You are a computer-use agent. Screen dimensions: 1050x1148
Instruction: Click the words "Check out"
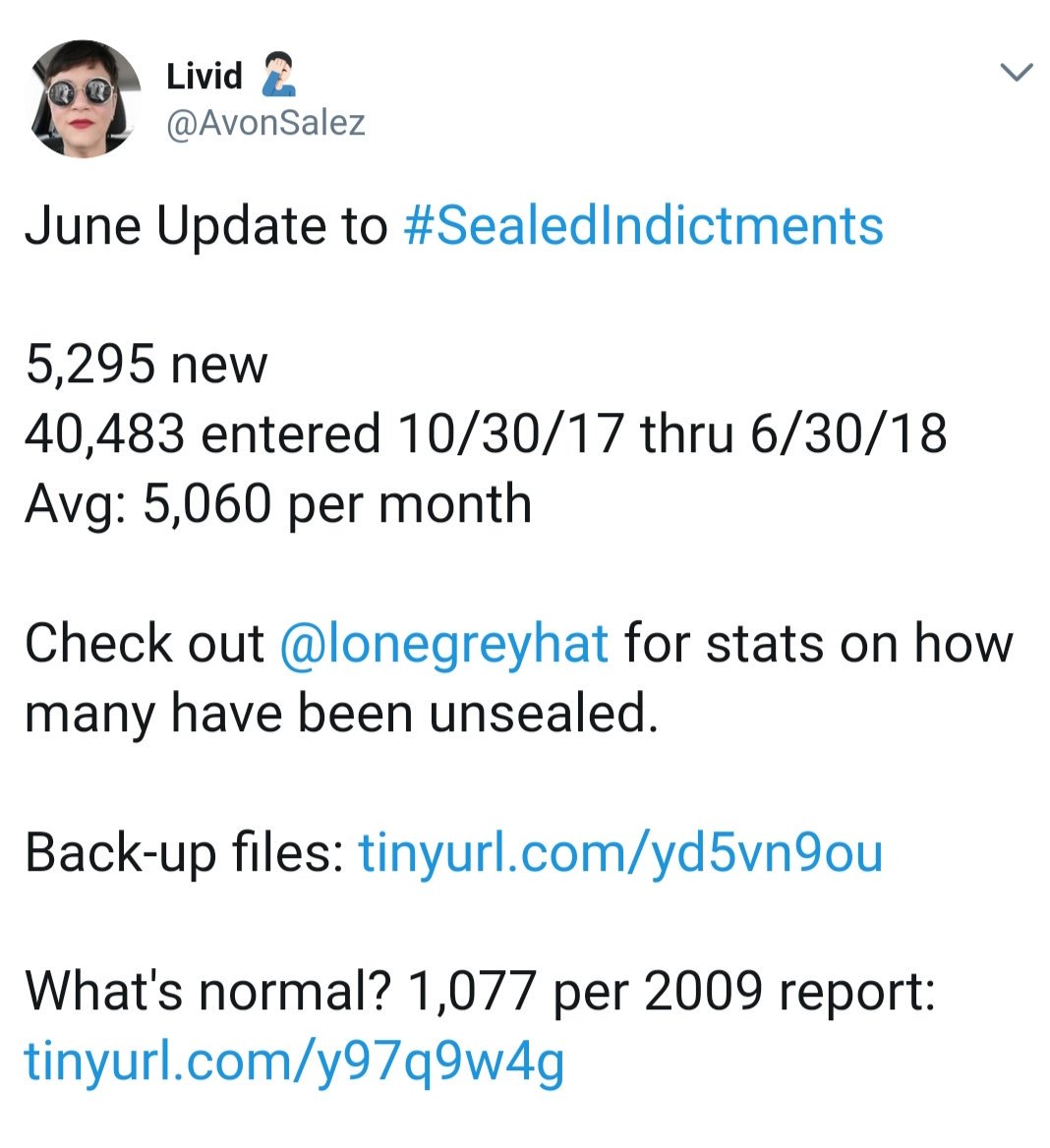click(x=145, y=644)
